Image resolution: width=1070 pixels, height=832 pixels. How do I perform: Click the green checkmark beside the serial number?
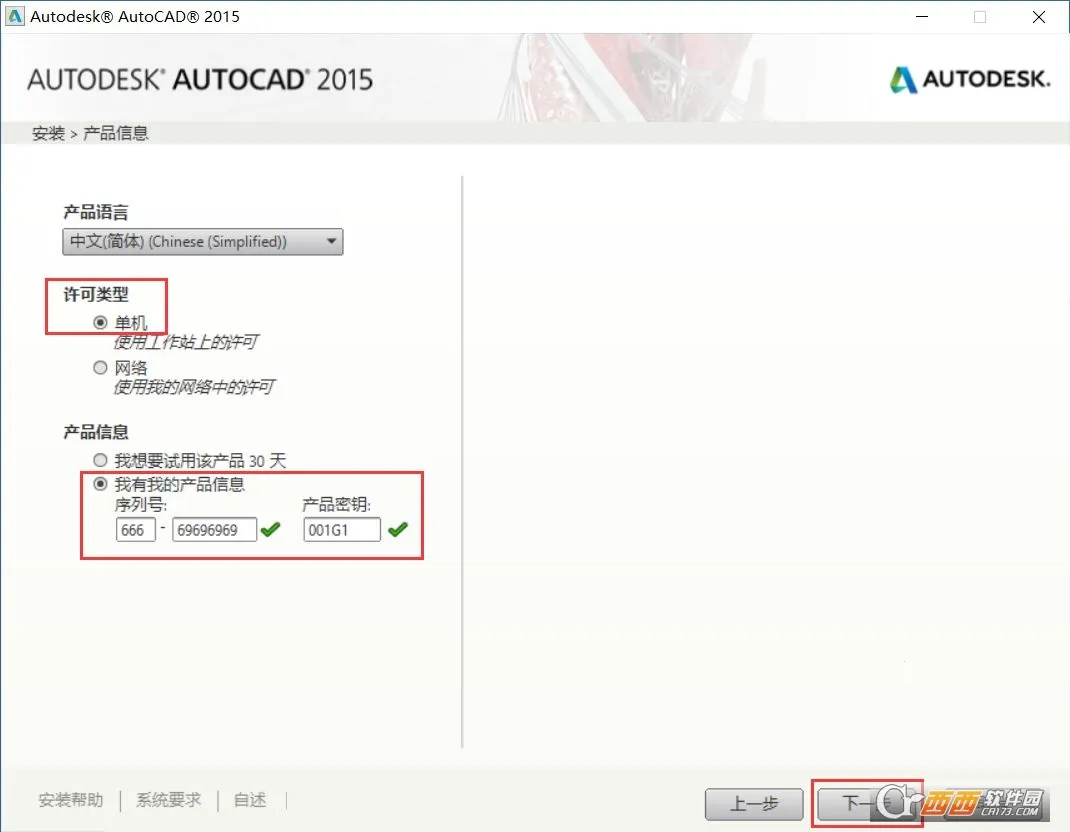coord(270,529)
